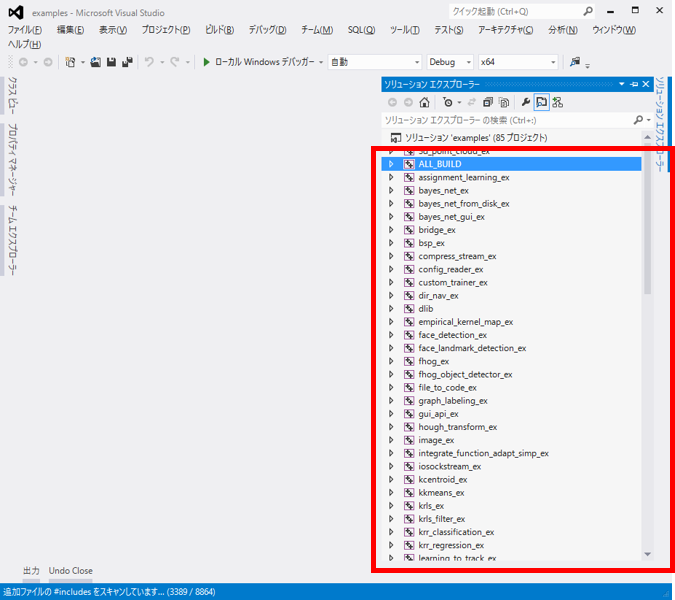675x600 pixels.
Task: Click the Open File toolbar icon
Action: [96, 62]
